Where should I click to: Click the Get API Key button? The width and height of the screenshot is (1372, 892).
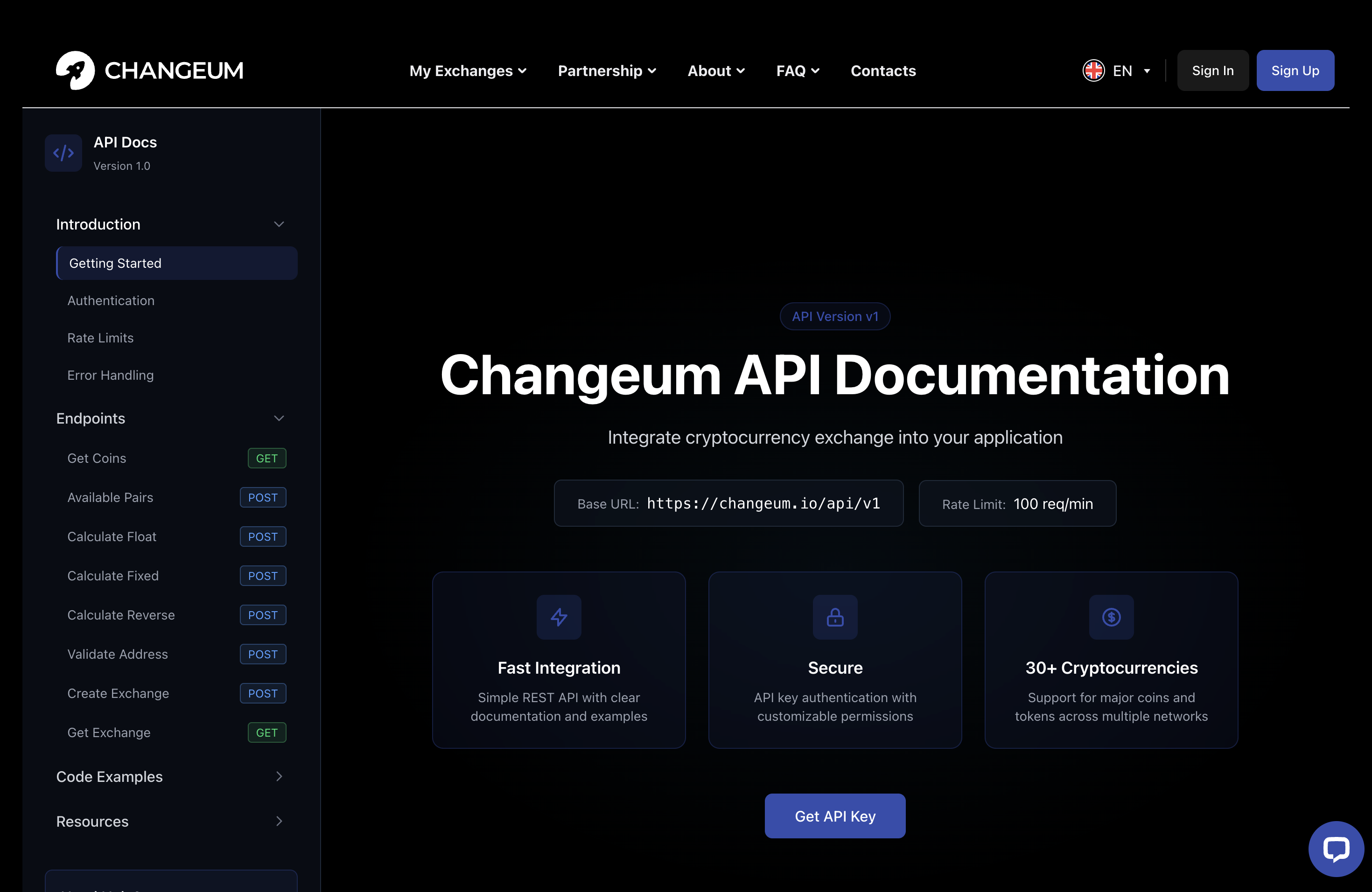tap(835, 816)
